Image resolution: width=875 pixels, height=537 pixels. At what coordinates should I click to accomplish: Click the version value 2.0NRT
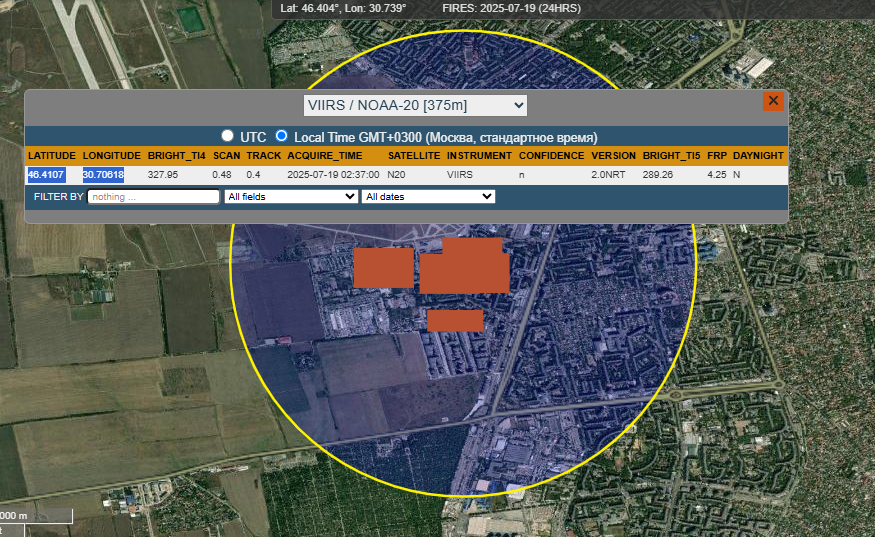608,175
